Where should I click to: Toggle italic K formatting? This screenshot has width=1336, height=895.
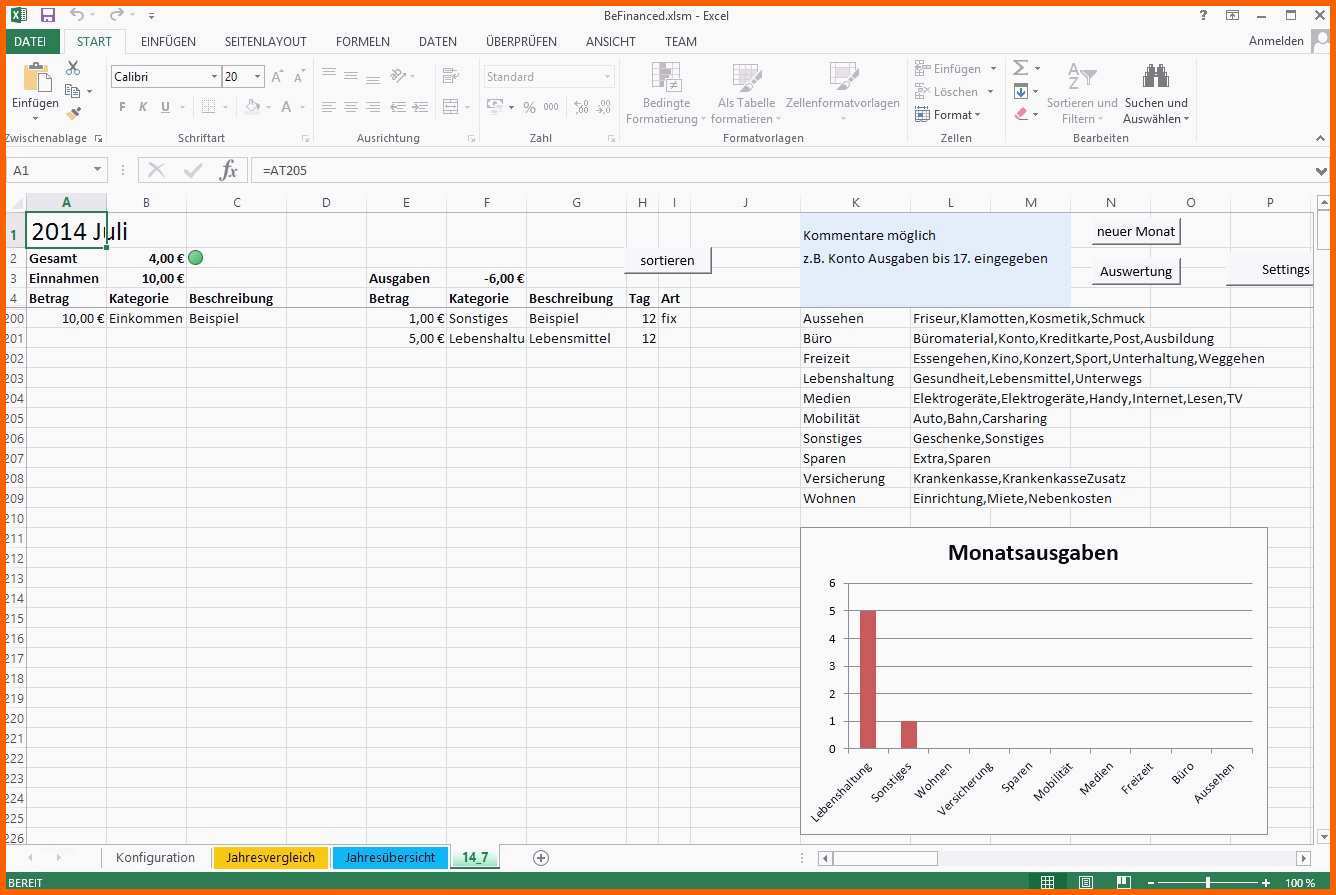pos(143,107)
